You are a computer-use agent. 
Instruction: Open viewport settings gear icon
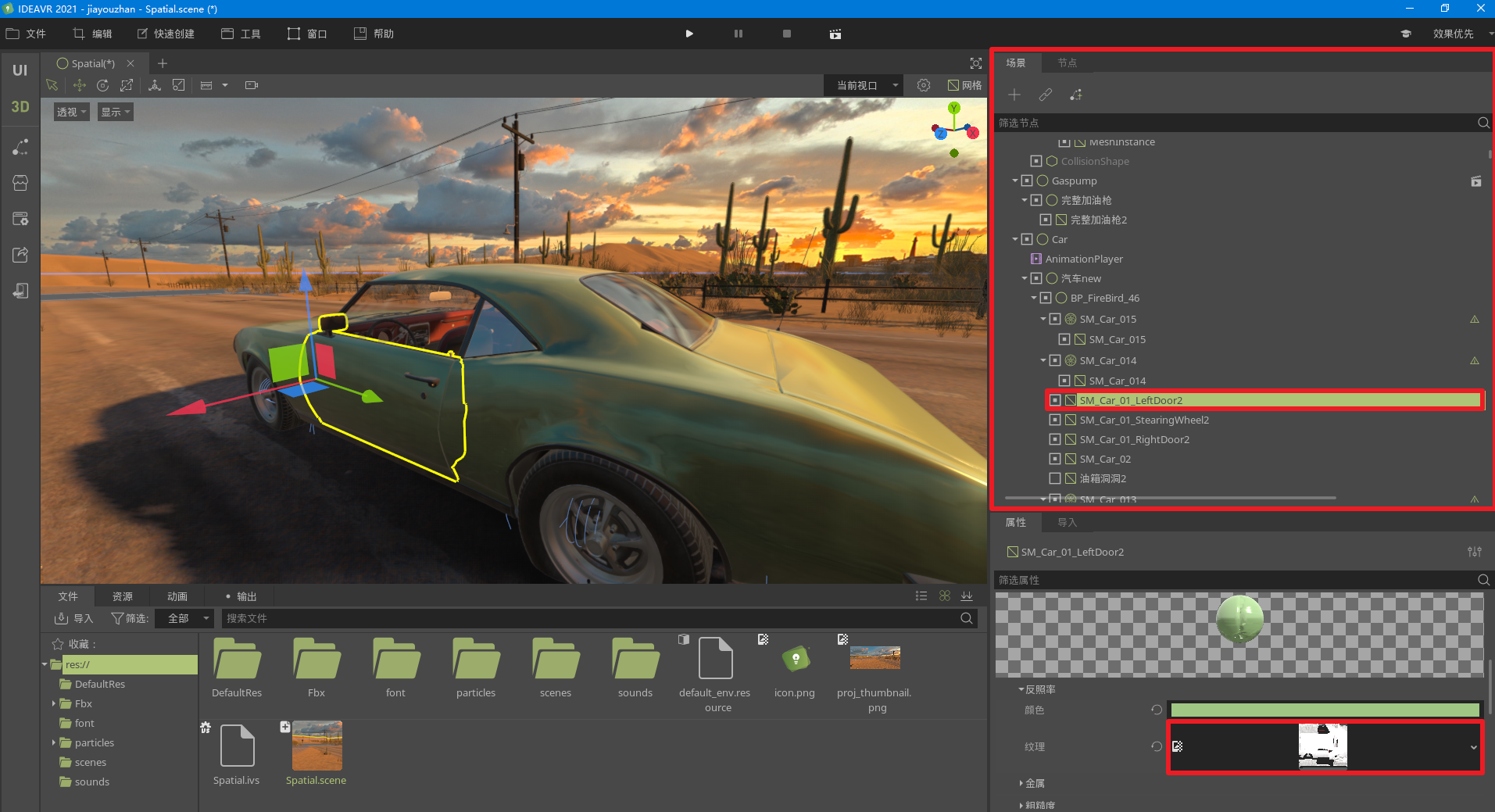pyautogui.click(x=924, y=85)
